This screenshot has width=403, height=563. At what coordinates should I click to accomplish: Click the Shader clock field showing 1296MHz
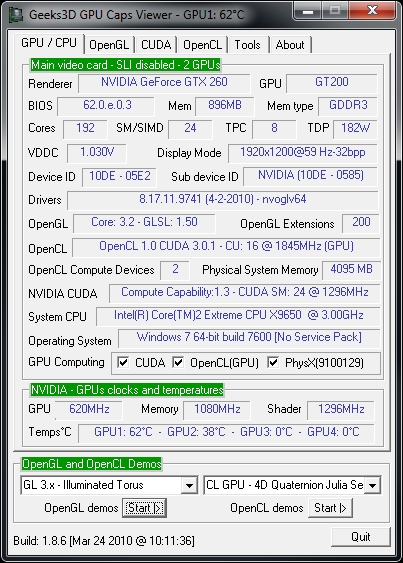341,410
